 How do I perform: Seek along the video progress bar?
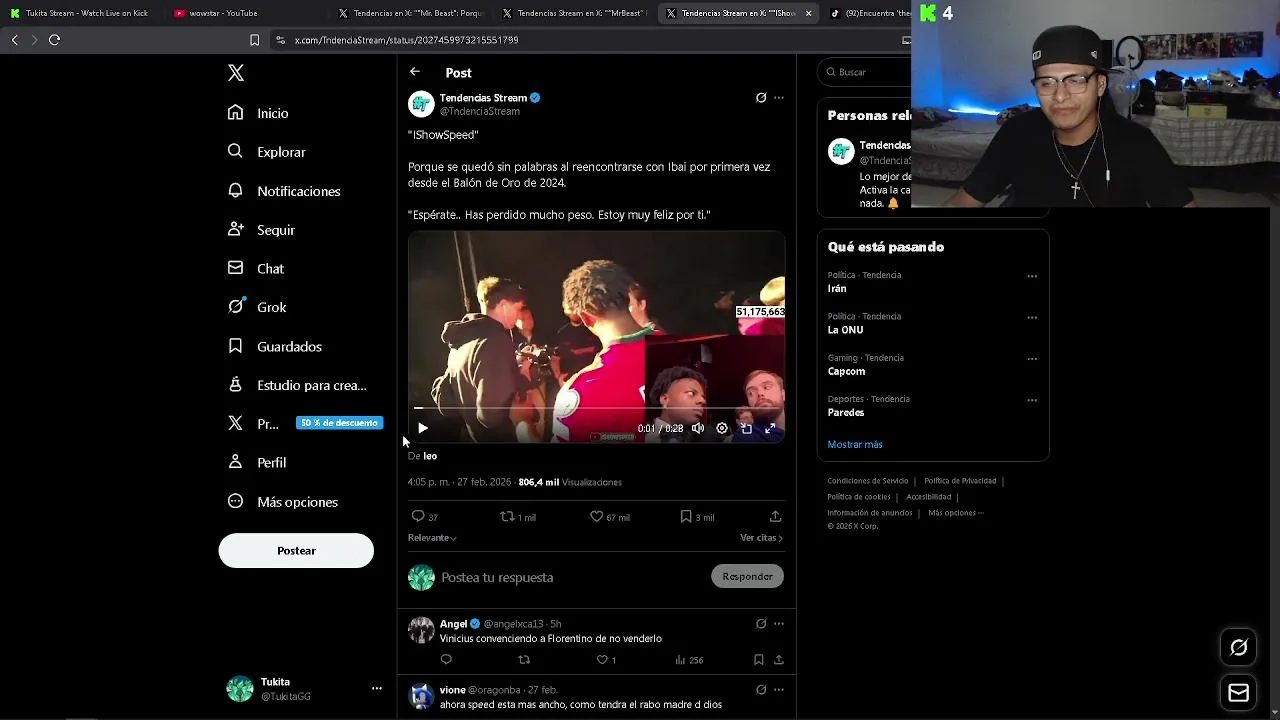point(596,408)
